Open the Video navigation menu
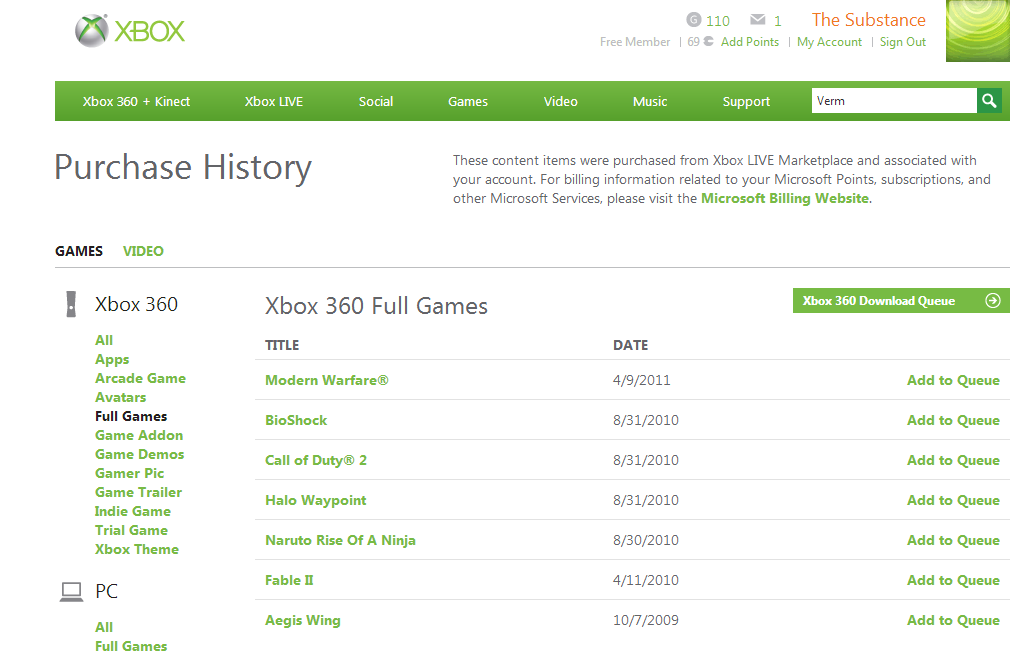The width and height of the screenshot is (1011, 658). pos(560,101)
